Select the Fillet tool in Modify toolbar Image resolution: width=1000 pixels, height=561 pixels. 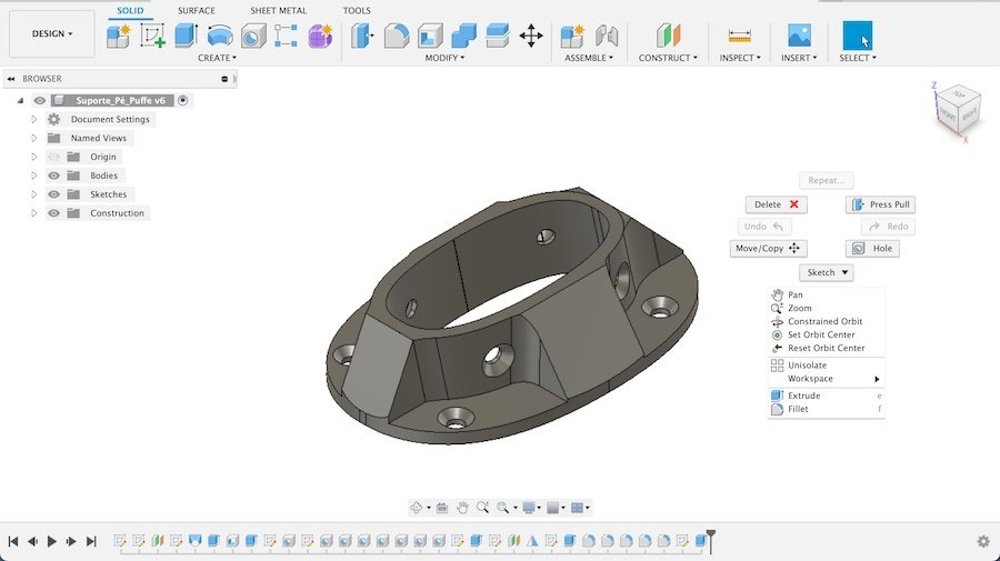(x=396, y=36)
